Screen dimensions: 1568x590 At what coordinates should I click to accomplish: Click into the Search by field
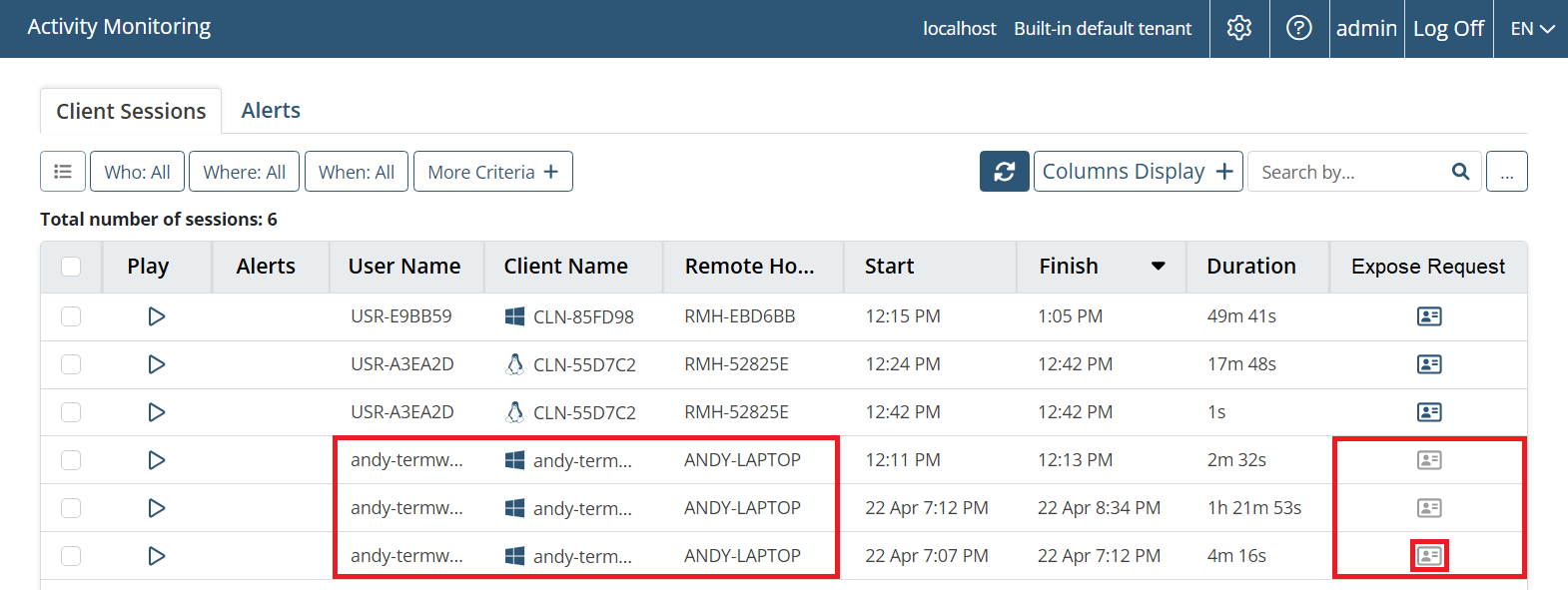(1348, 172)
